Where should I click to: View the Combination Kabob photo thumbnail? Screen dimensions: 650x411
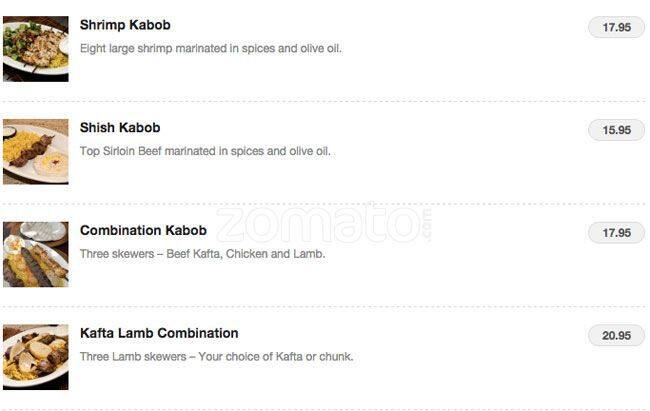[35, 254]
